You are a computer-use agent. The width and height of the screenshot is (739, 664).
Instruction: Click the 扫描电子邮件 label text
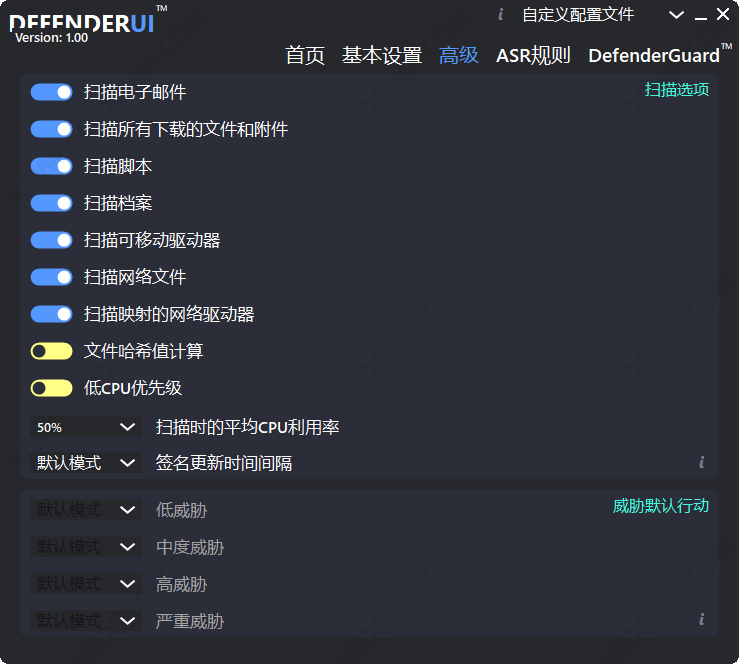click(x=135, y=92)
